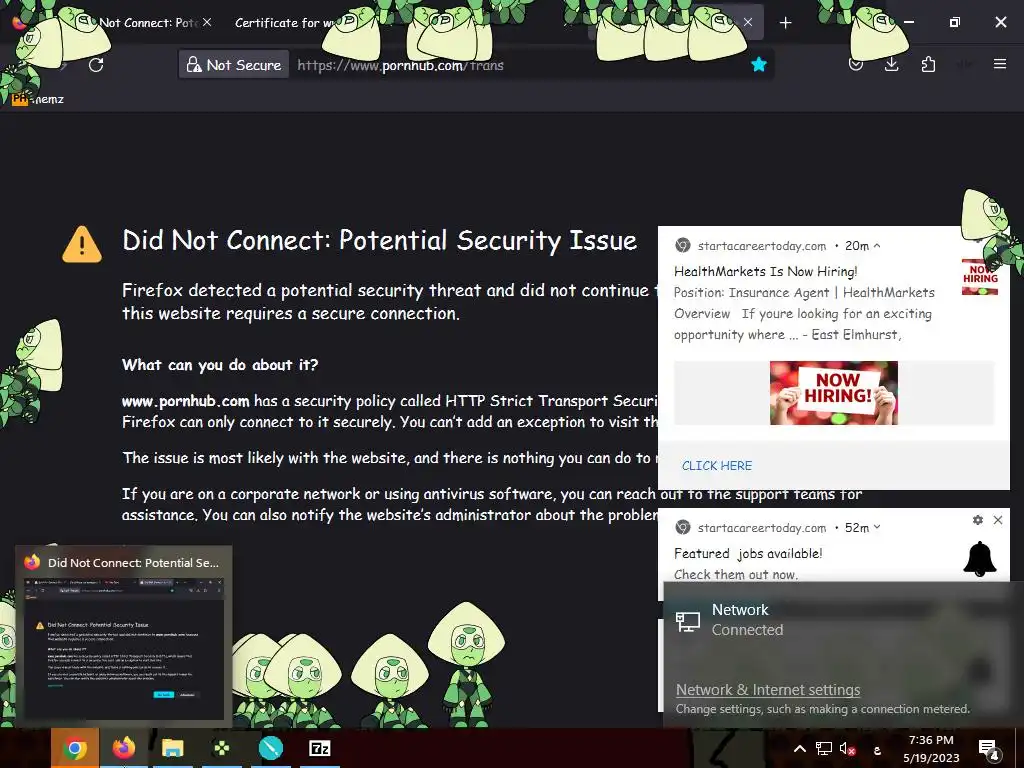Open the Action Center notifications icon
This screenshot has height=768, width=1024.
tap(989, 749)
